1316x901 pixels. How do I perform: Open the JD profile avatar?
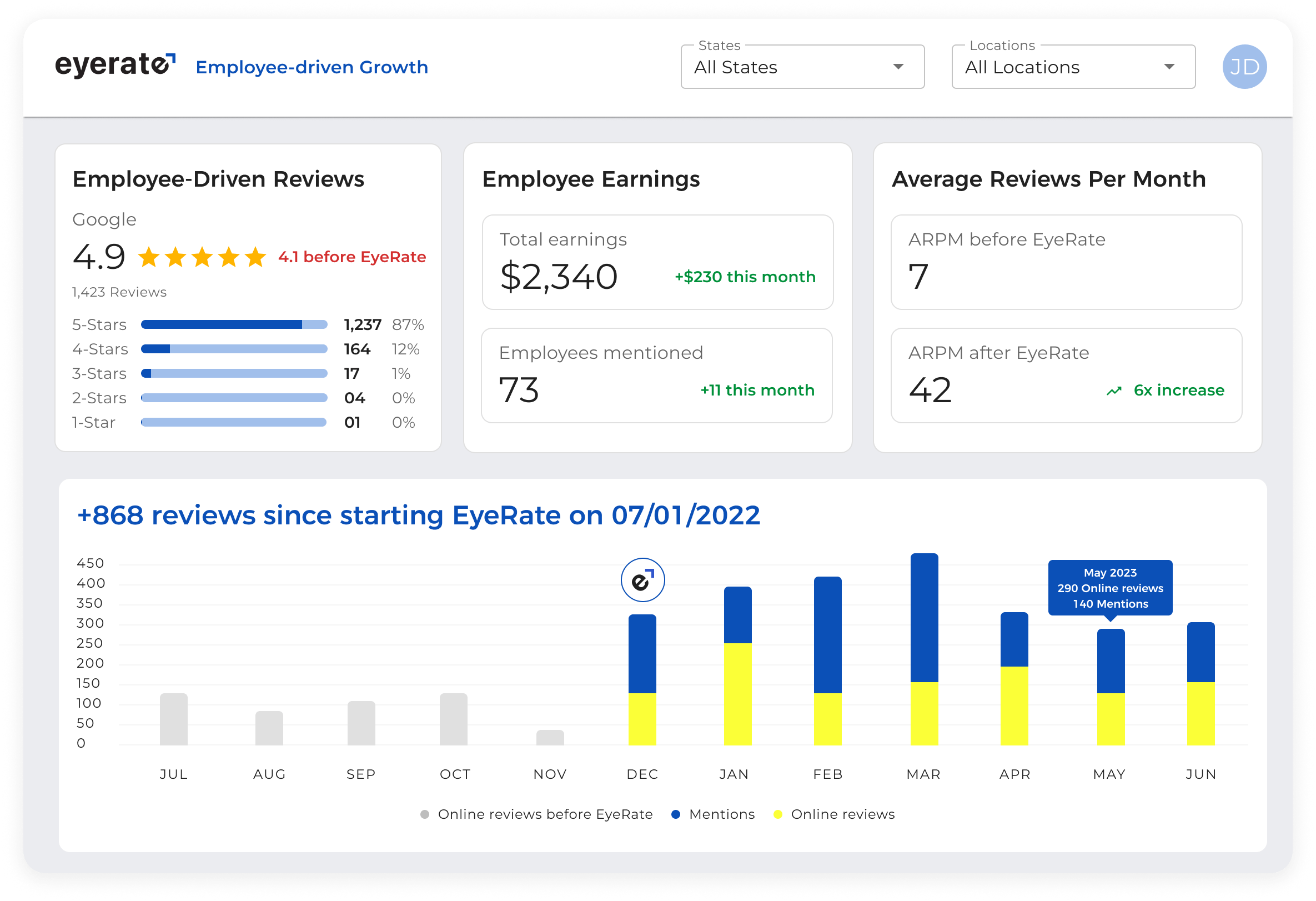(1245, 66)
